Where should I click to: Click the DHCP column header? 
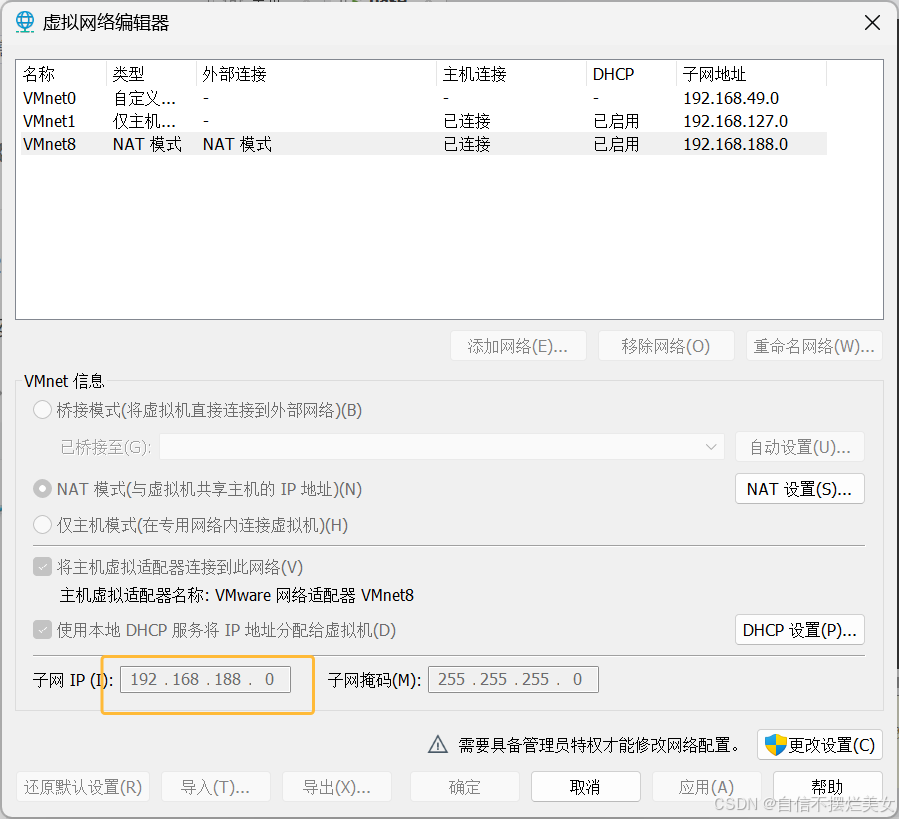(632, 74)
